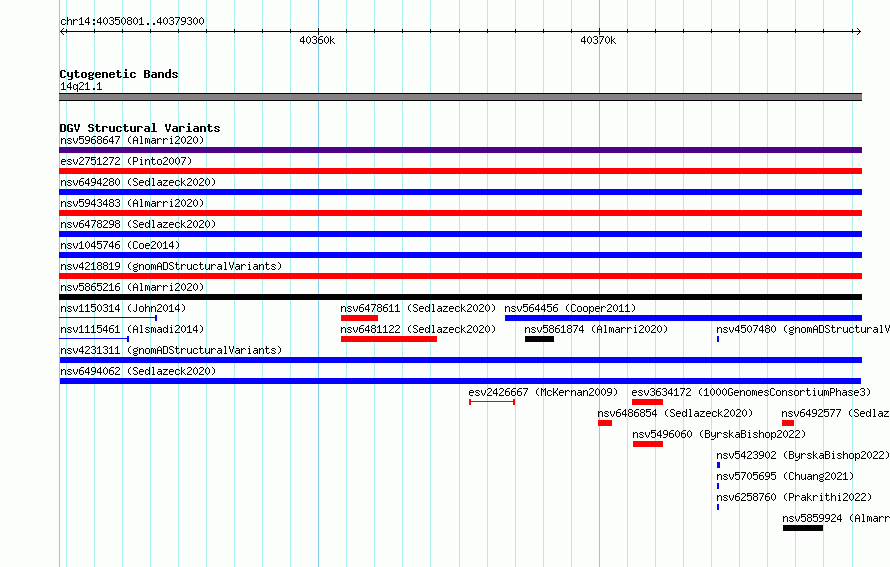The height and width of the screenshot is (567, 890).
Task: Click the black nsv5859924 variant bar
Action: pos(803,528)
